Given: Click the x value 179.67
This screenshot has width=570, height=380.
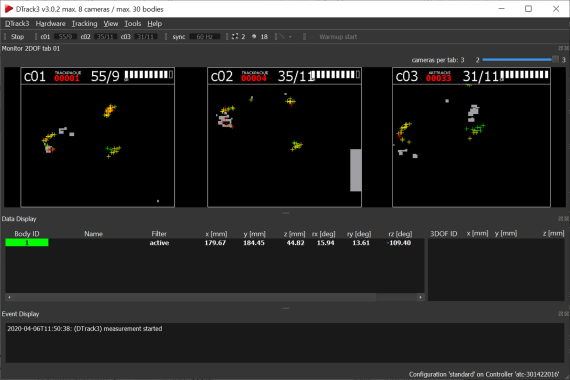Looking at the screenshot, I should click(215, 243).
